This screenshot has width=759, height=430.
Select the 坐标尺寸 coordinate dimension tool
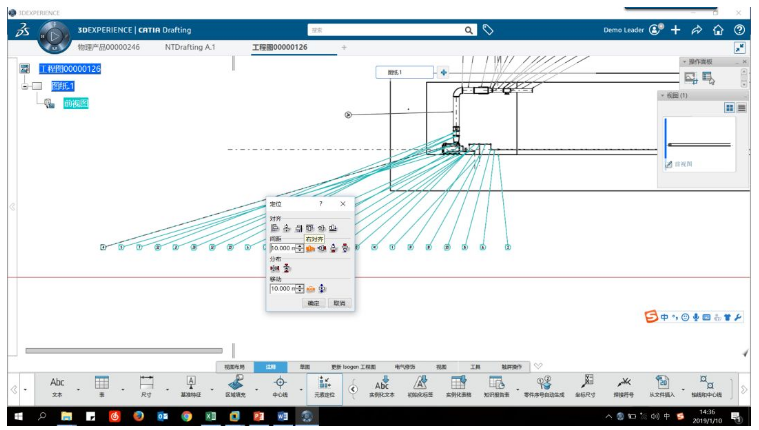585,387
